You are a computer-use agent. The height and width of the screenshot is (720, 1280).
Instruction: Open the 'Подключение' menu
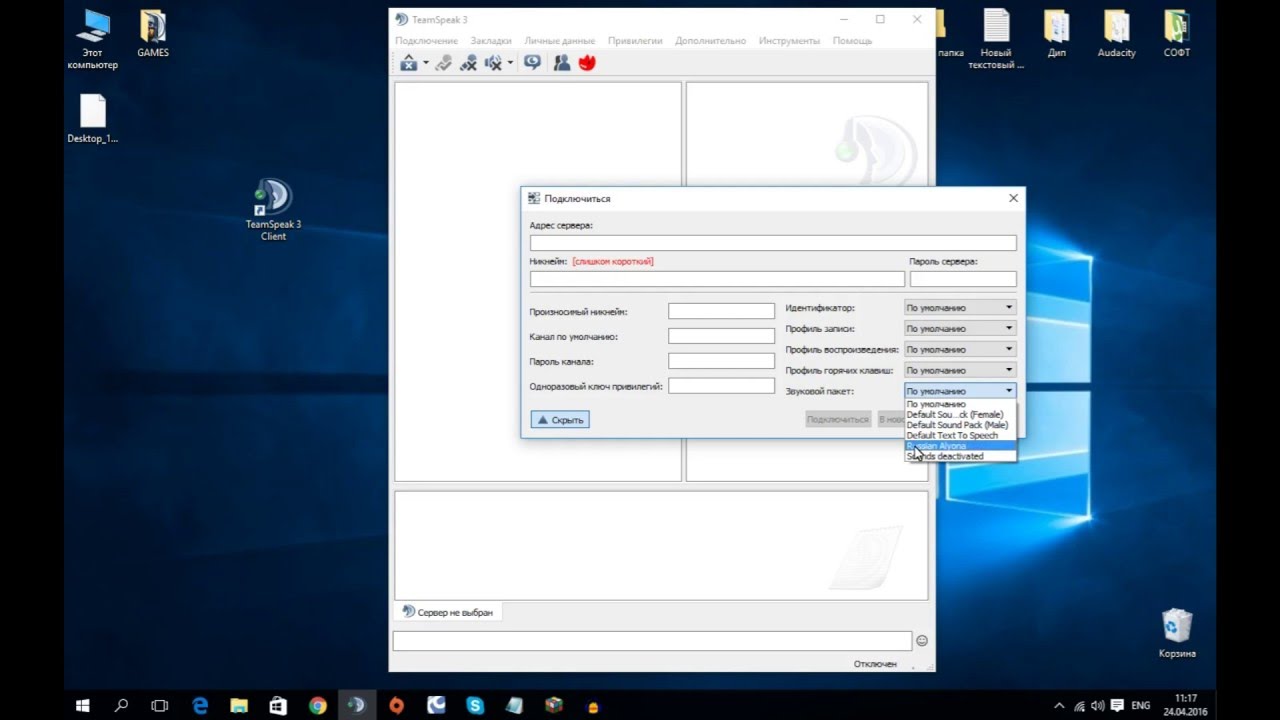[x=426, y=41]
